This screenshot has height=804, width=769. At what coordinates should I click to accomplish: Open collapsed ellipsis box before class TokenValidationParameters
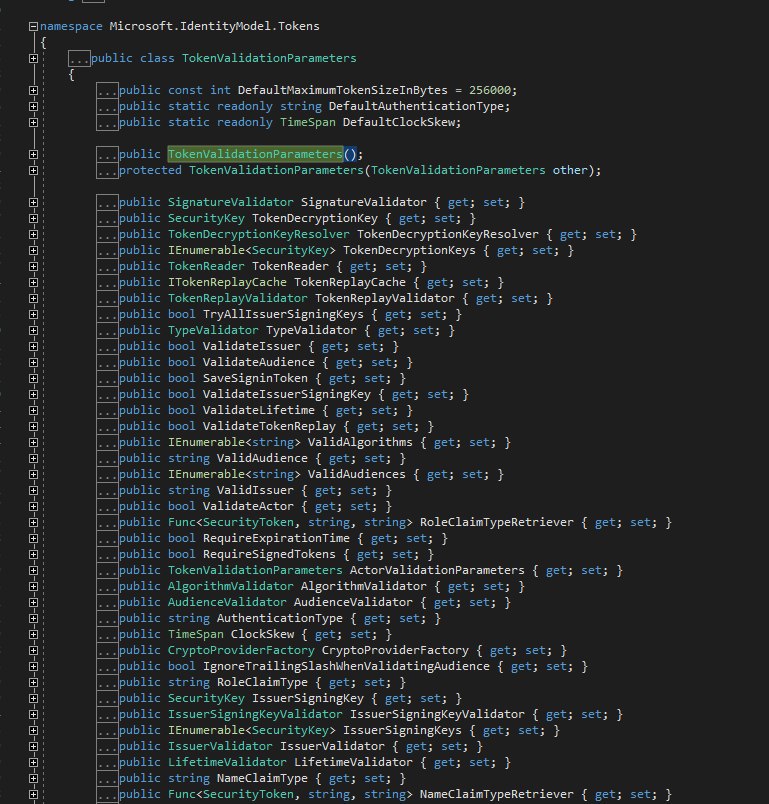coord(79,58)
